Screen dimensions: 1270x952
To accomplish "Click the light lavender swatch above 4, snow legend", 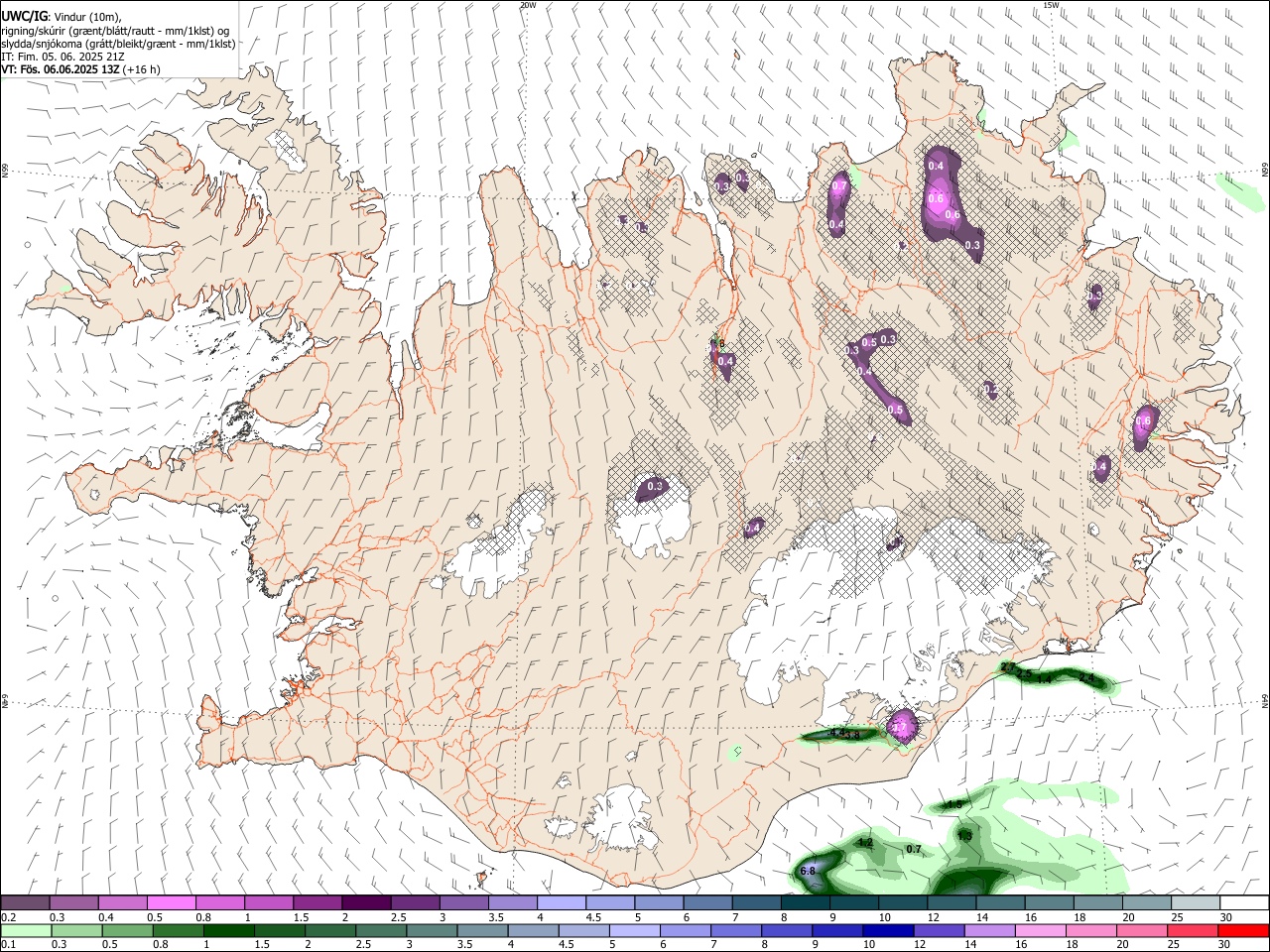I will (x=561, y=902).
